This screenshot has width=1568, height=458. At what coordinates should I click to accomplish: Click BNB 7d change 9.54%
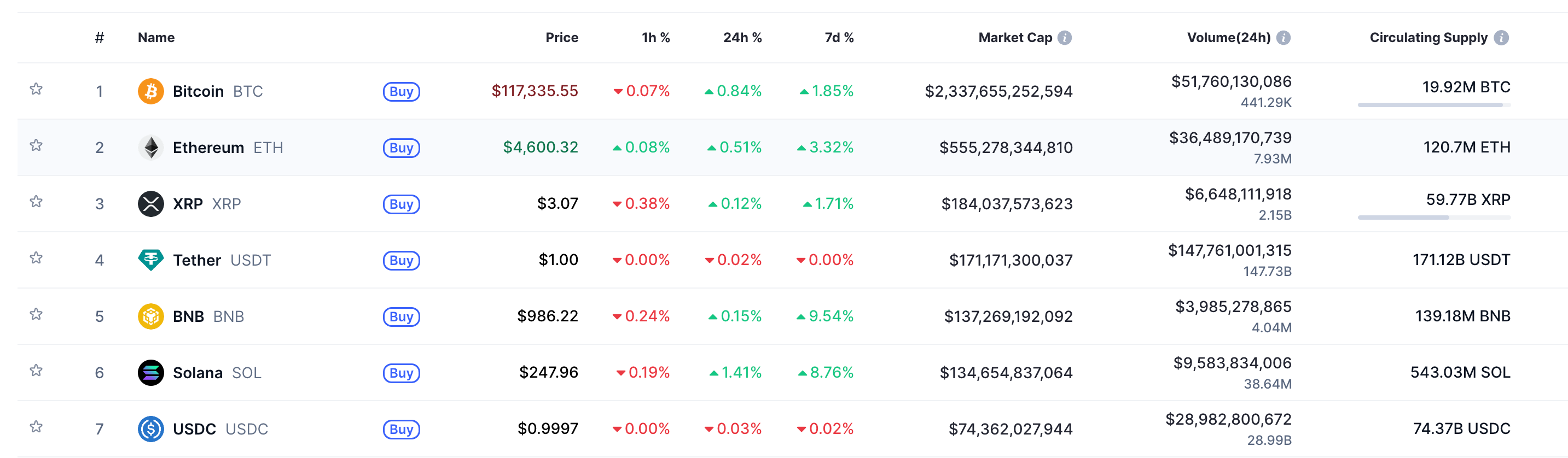(x=825, y=316)
